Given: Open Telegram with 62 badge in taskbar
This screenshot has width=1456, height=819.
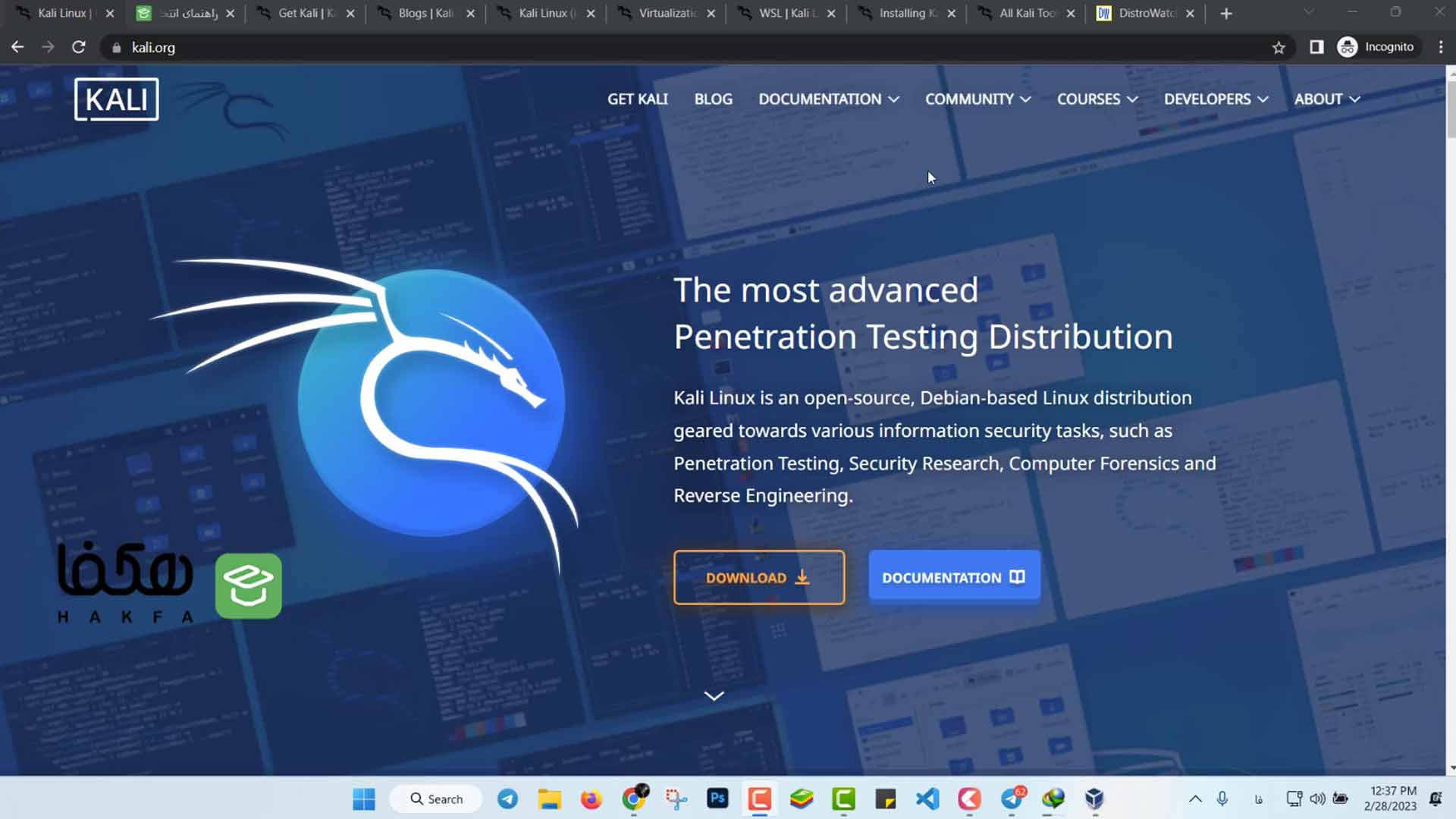Looking at the screenshot, I should pos(1012,799).
